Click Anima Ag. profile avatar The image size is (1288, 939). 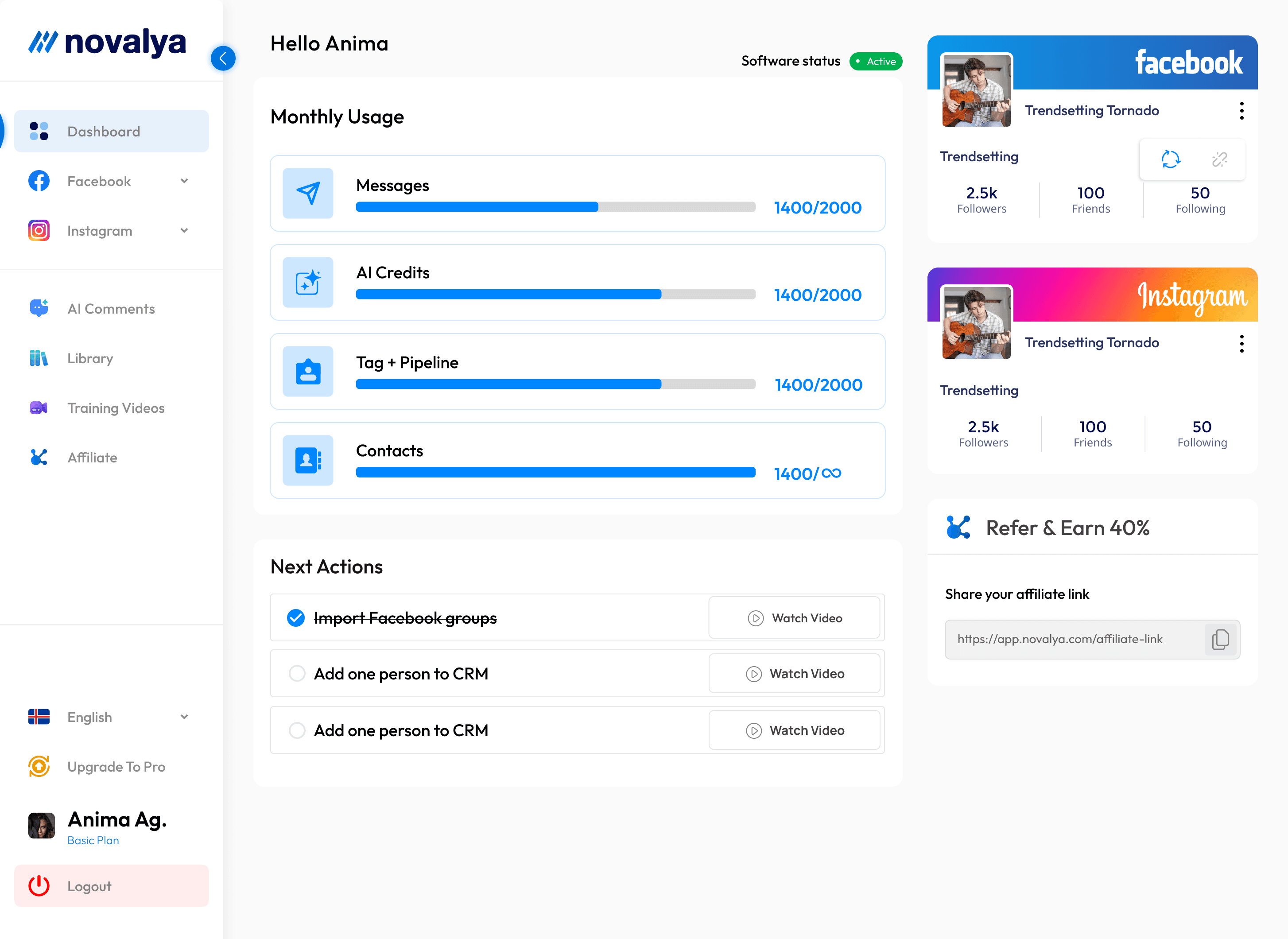tap(42, 825)
